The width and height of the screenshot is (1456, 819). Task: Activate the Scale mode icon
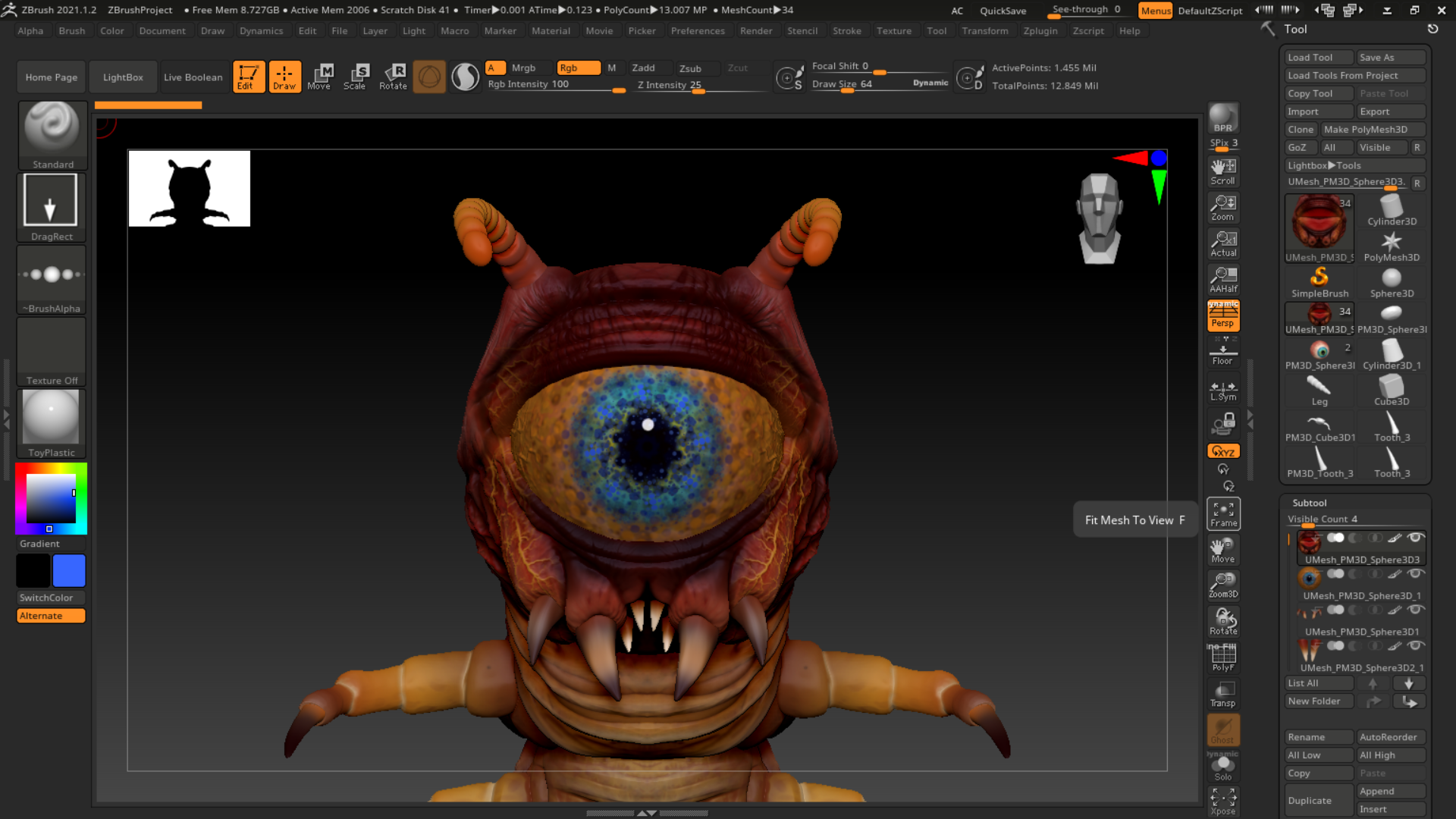356,76
